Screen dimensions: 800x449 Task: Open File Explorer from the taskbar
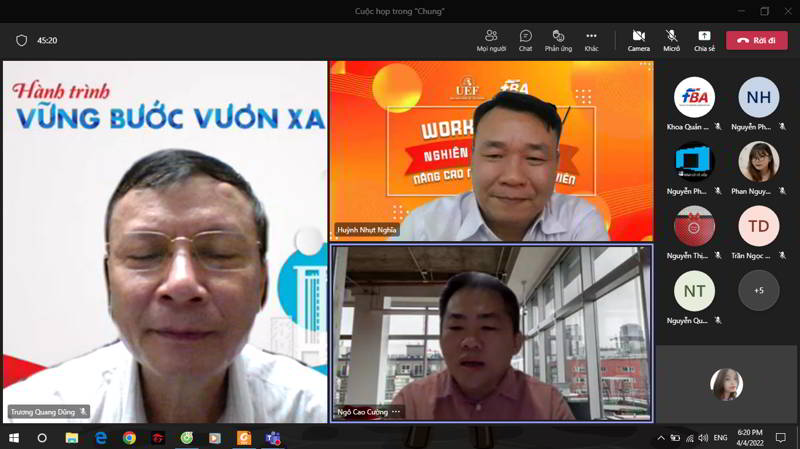point(71,438)
